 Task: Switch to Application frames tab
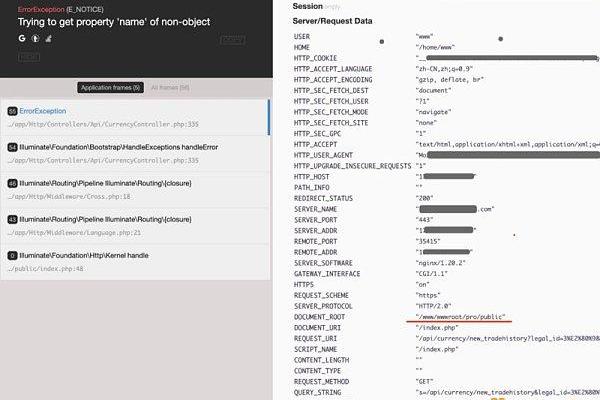[110, 88]
